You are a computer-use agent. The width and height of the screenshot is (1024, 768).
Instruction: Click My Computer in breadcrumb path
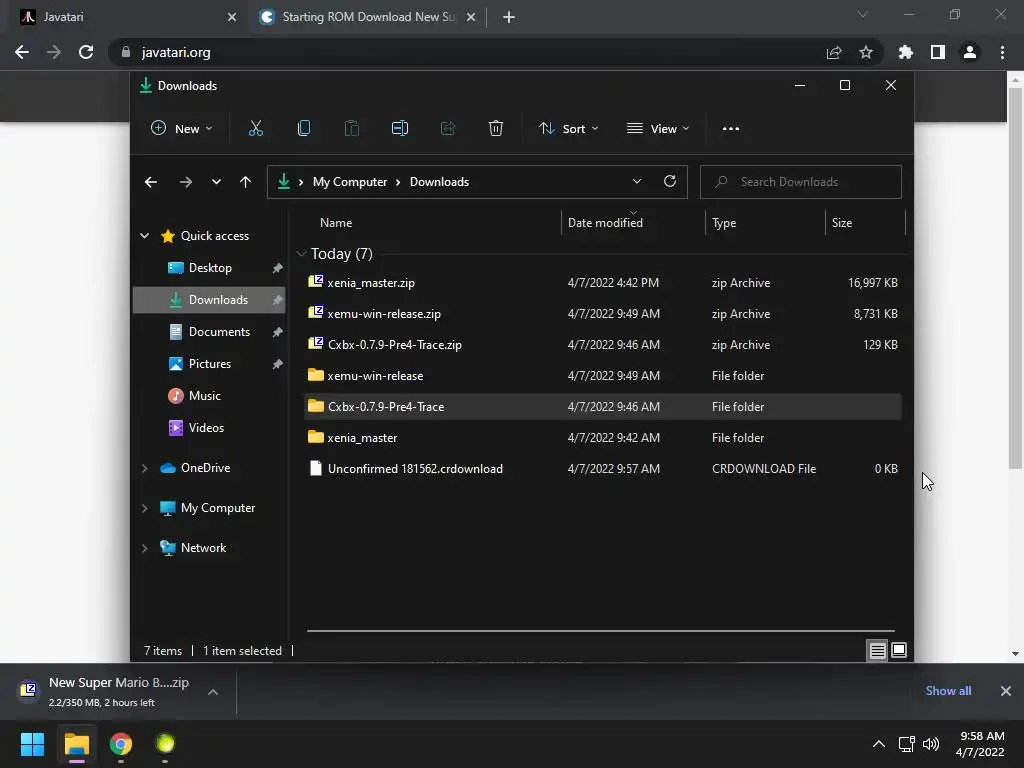click(x=349, y=182)
